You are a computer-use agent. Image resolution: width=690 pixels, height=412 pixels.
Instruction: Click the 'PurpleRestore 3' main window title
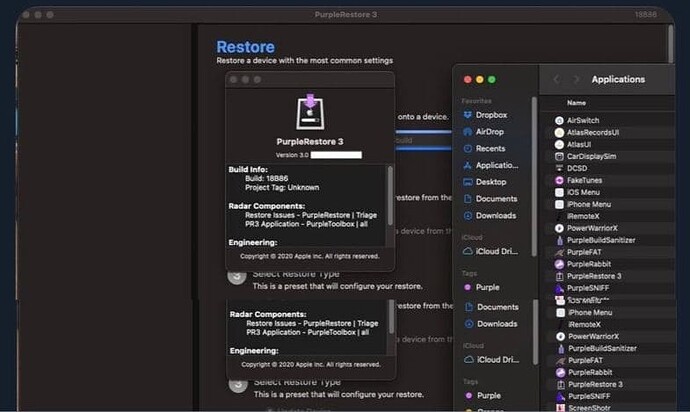(x=345, y=15)
